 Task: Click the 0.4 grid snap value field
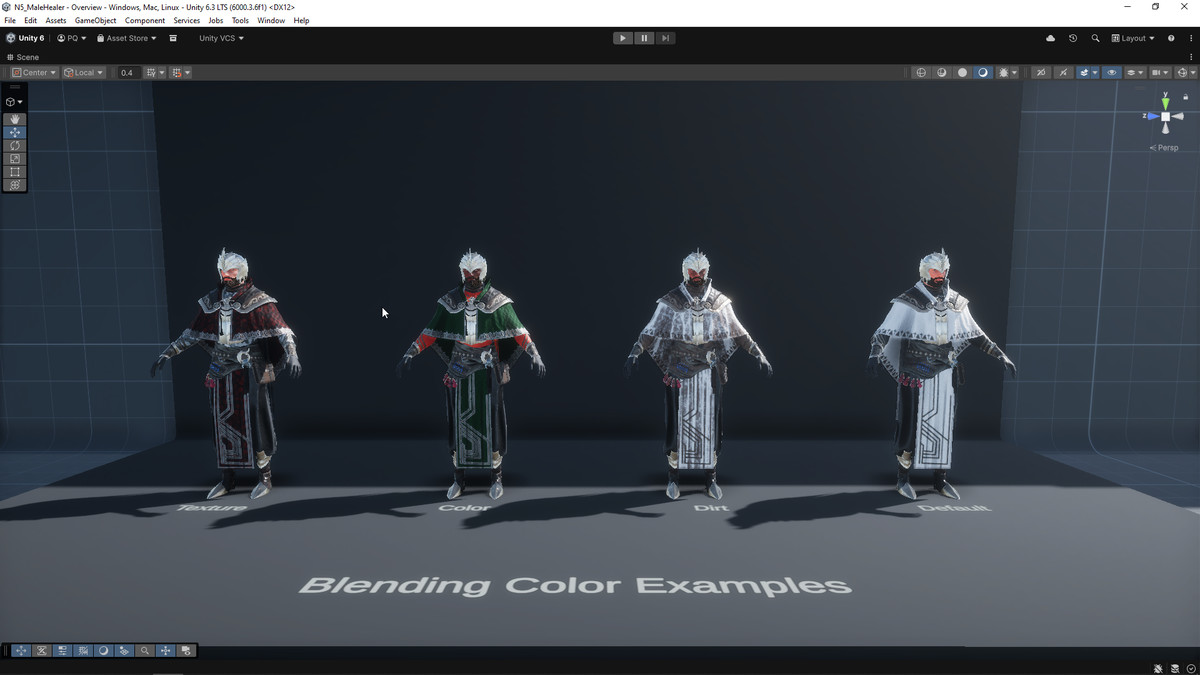pos(127,73)
